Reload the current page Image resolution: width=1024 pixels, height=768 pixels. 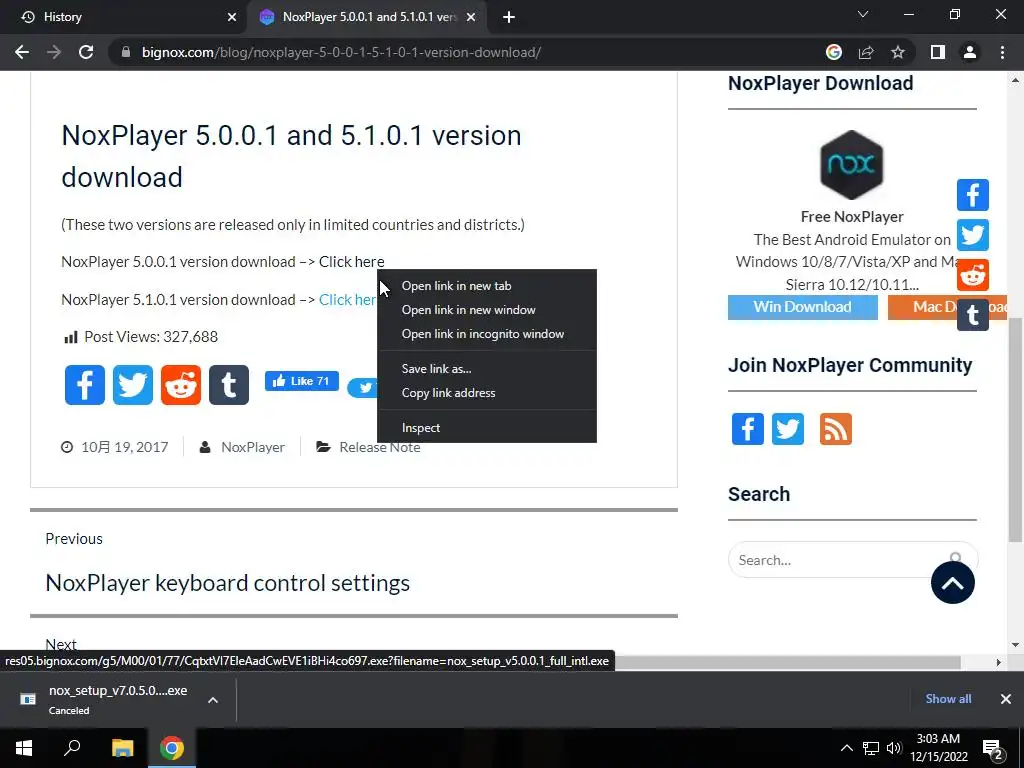(x=86, y=52)
